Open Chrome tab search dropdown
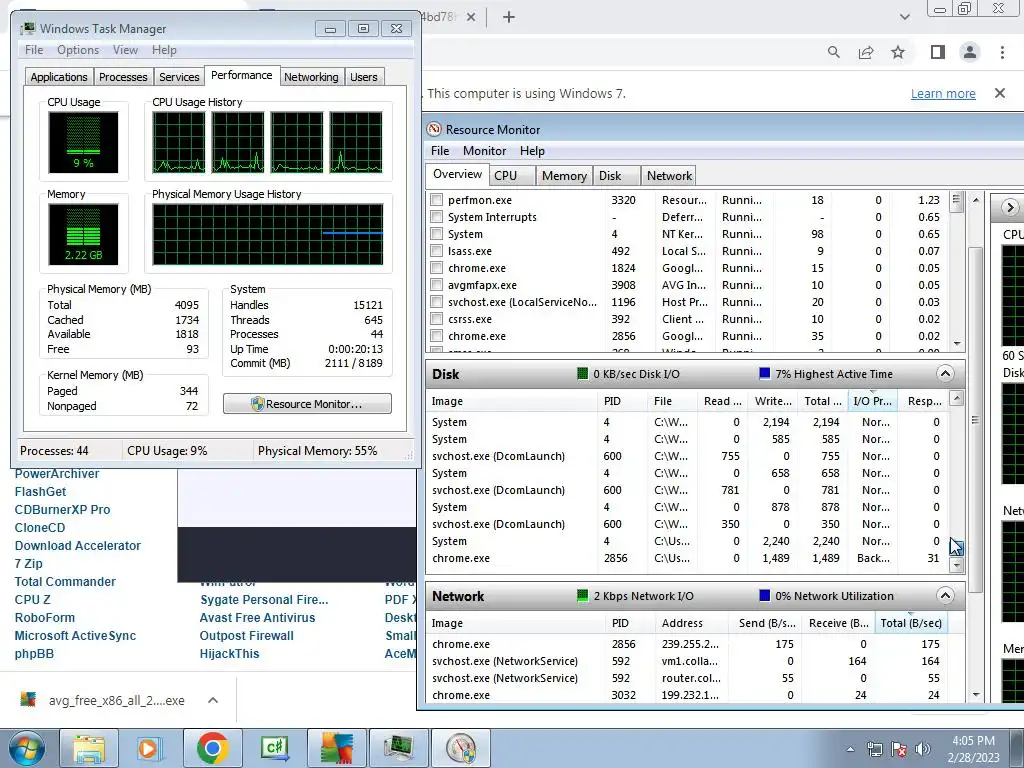 (904, 17)
